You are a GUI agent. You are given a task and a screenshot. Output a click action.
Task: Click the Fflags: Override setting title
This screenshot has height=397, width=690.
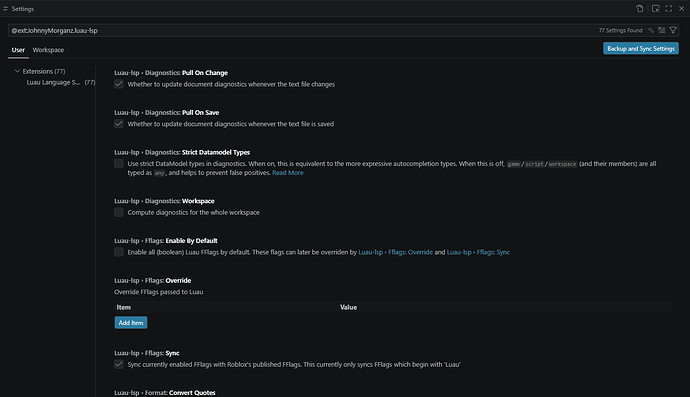(x=152, y=280)
